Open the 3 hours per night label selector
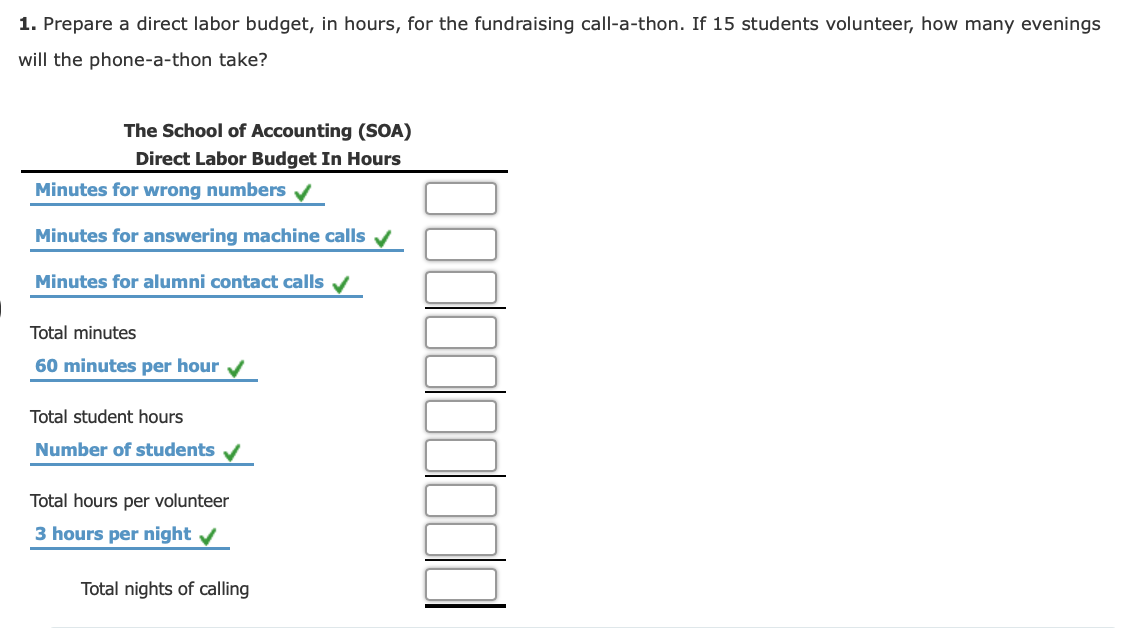Image resolution: width=1138 pixels, height=628 pixels. pos(113,533)
